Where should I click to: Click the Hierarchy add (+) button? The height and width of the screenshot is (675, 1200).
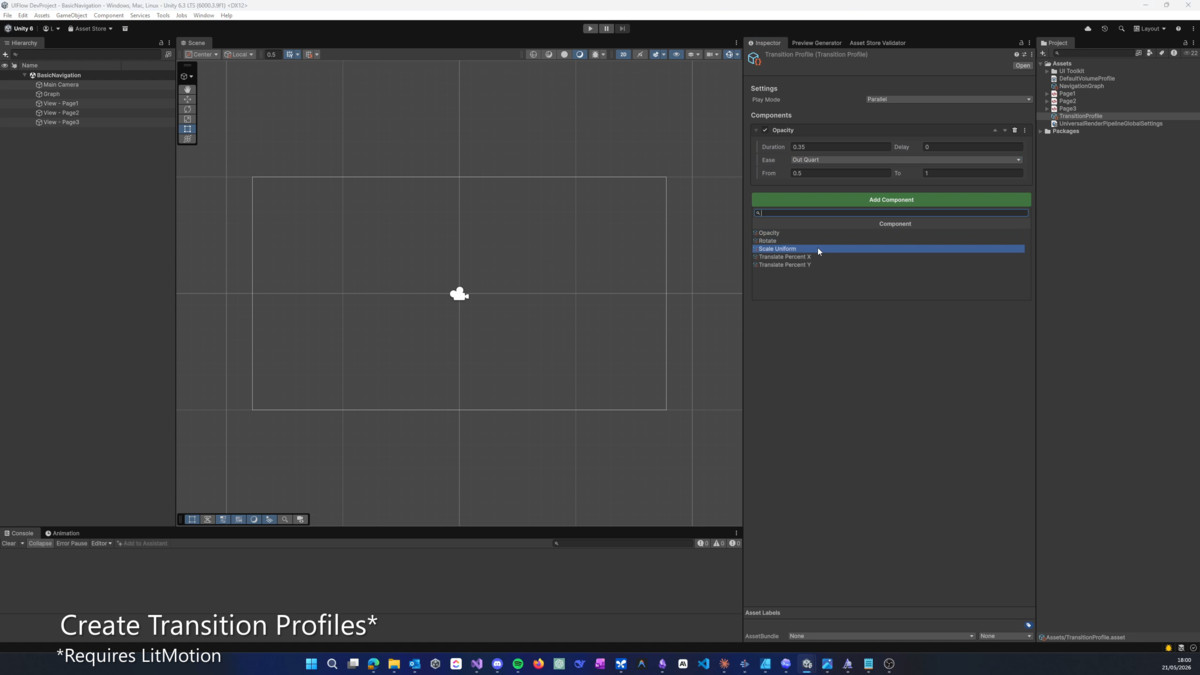coord(6,54)
